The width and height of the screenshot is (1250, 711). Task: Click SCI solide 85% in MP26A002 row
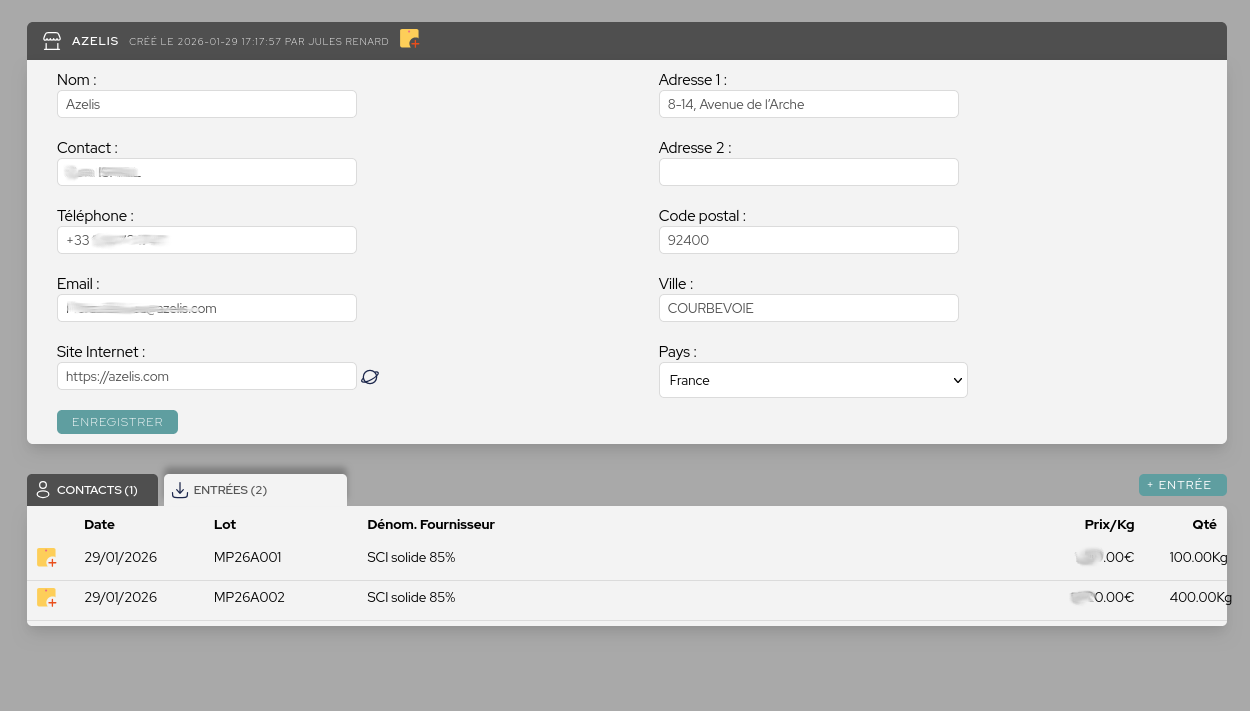[x=411, y=597]
